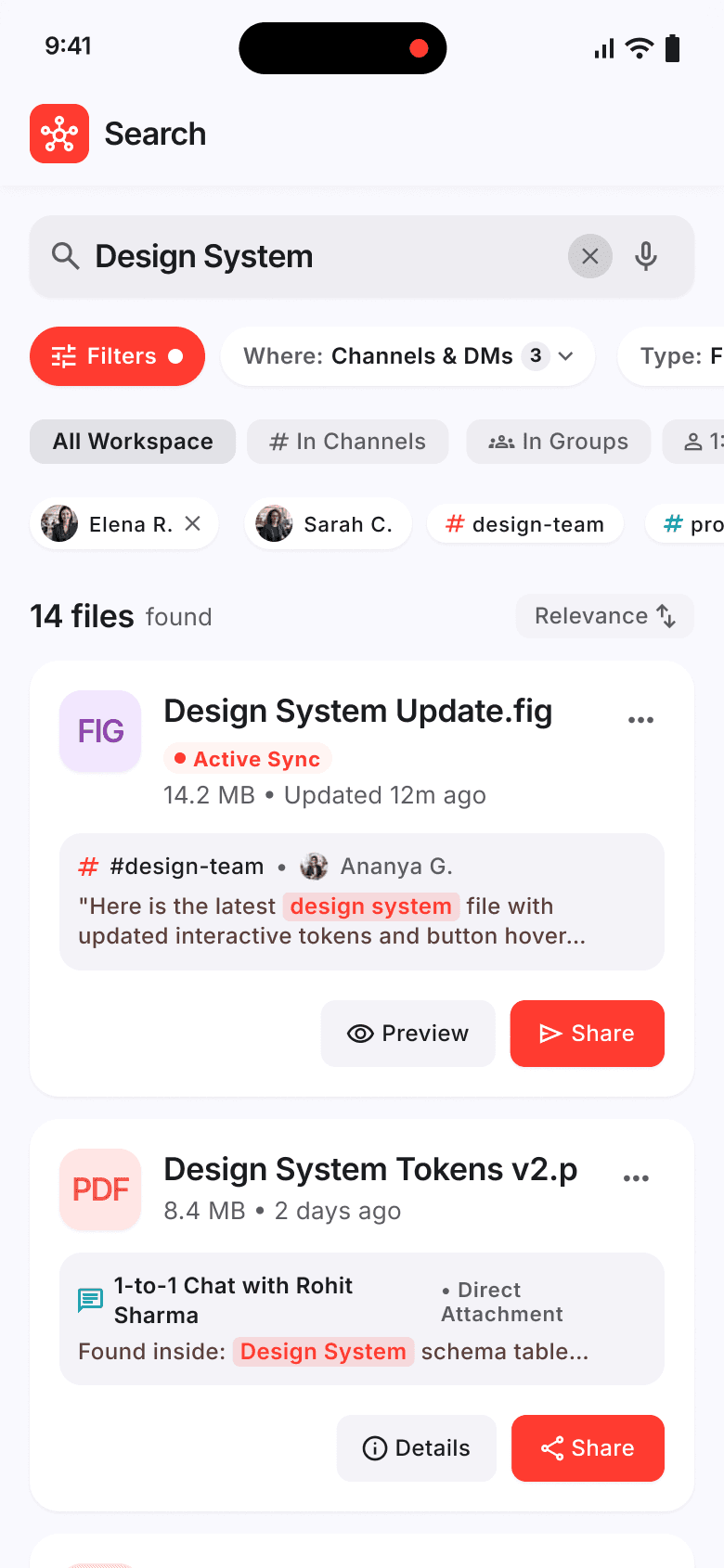
Task: Open the #design-team message snippet
Action: tap(362, 902)
